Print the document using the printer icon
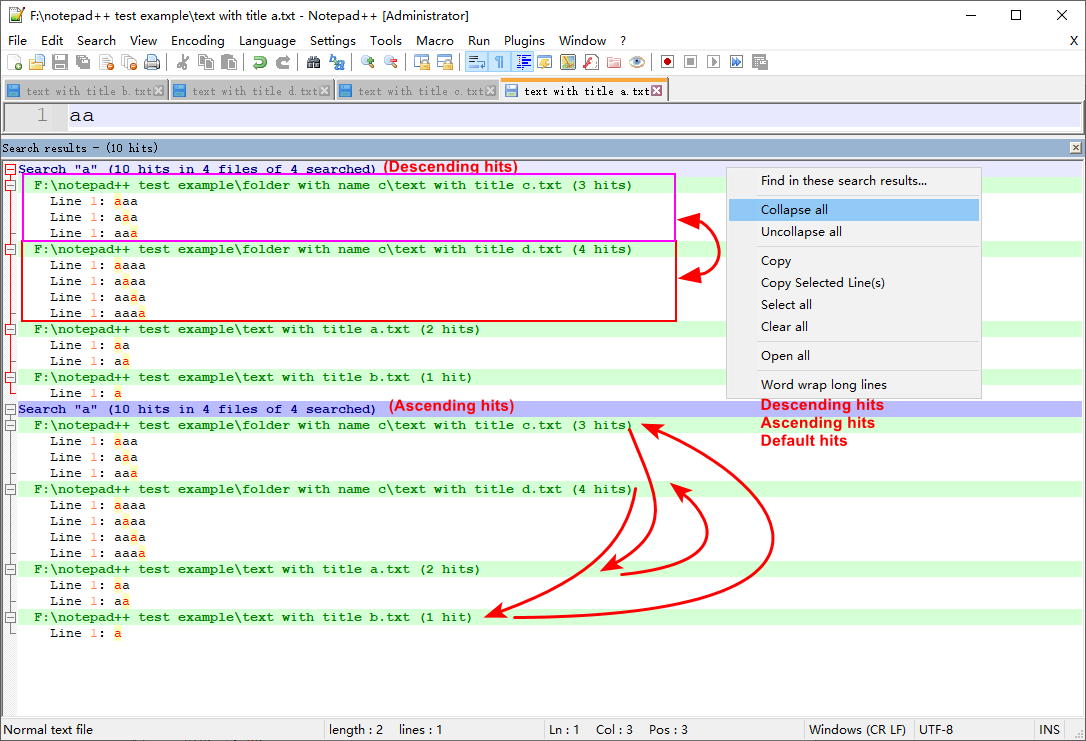The height and width of the screenshot is (741, 1086). 152,62
